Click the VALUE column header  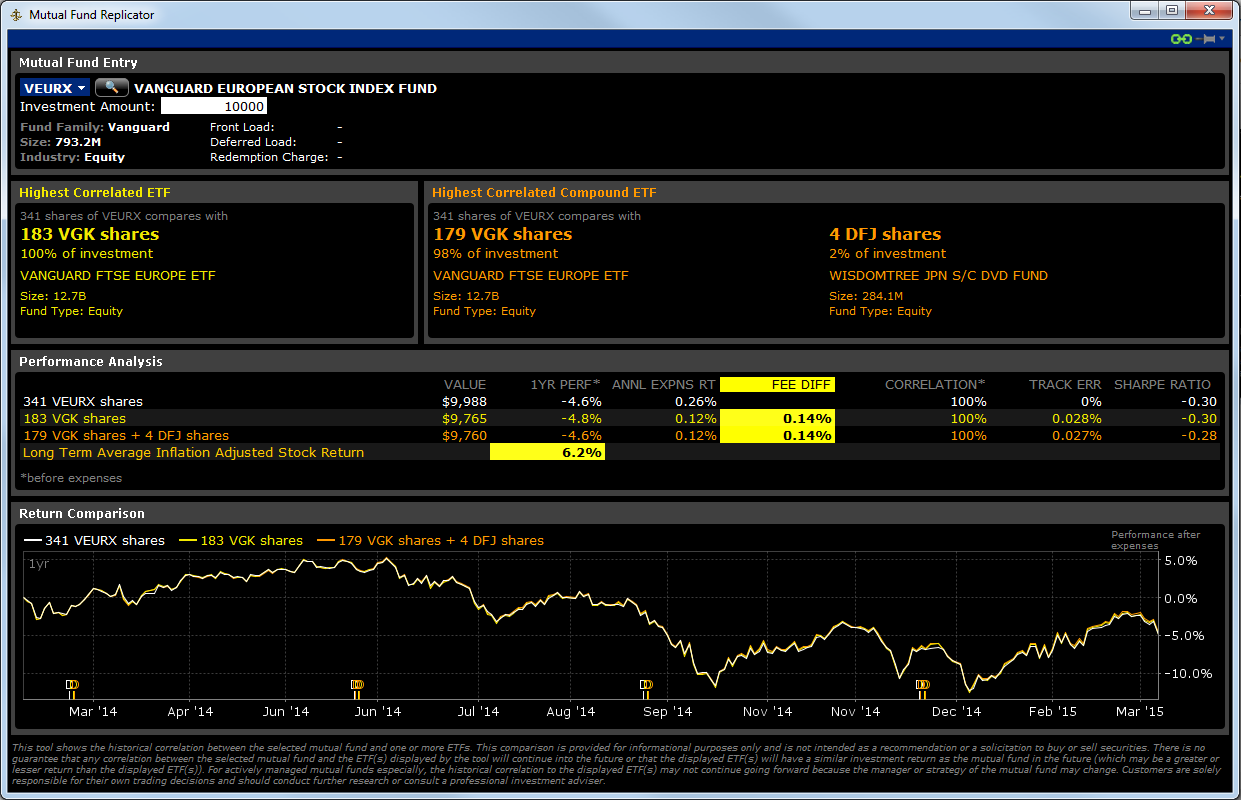click(x=465, y=384)
